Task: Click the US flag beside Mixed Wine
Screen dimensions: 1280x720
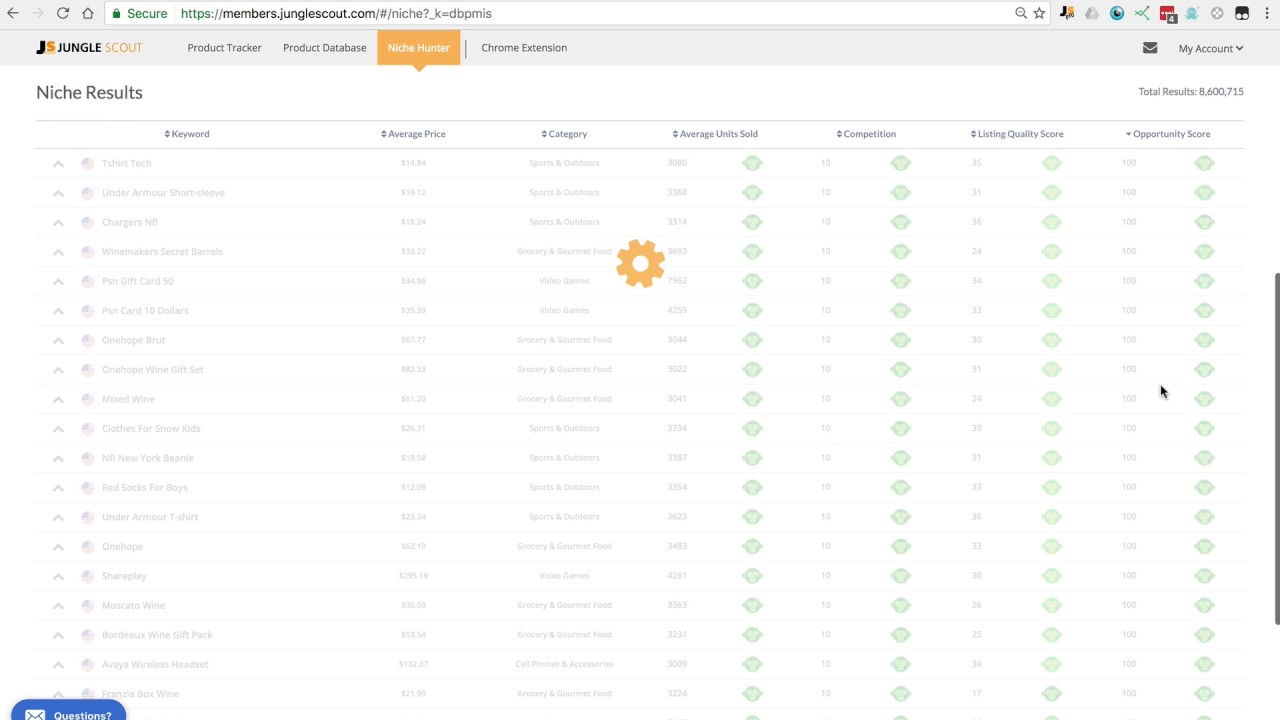Action: tap(88, 399)
